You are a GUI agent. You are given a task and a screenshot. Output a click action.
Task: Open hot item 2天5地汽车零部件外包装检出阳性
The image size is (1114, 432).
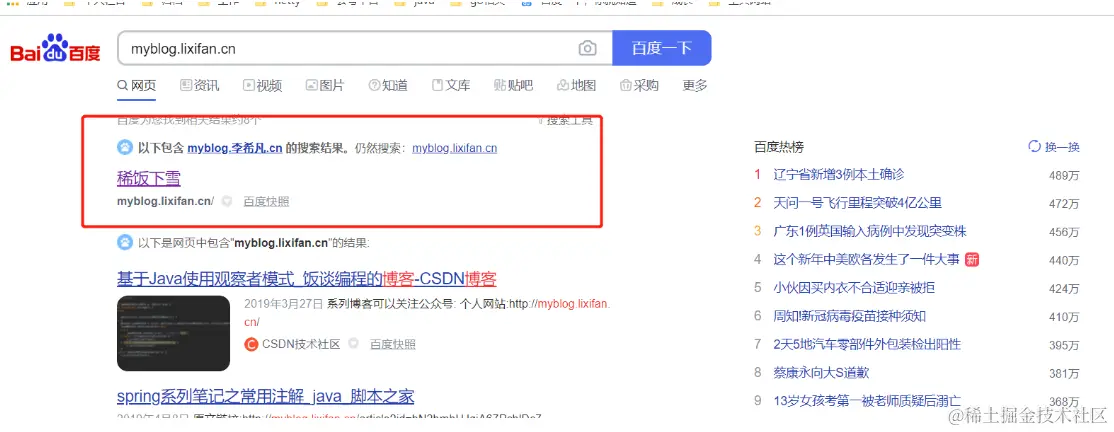coord(867,345)
